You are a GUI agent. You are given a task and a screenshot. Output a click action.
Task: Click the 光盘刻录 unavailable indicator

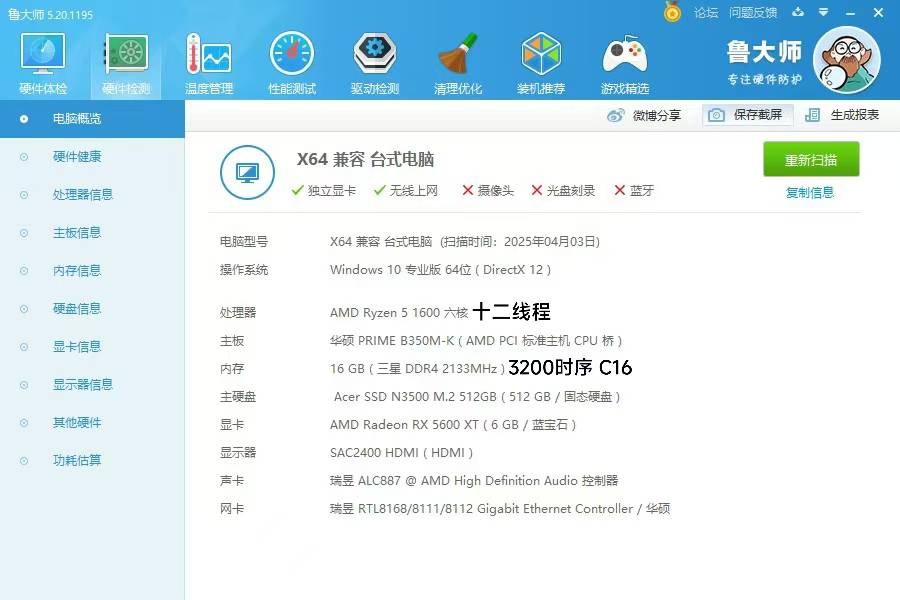[x=563, y=191]
